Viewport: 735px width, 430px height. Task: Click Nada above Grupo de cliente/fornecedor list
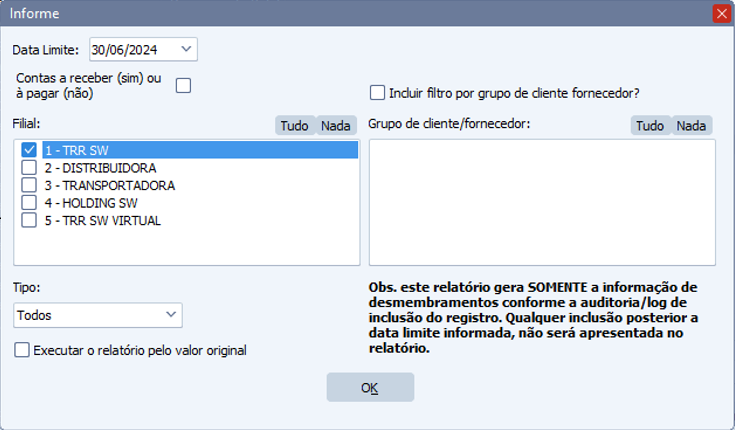pos(691,126)
